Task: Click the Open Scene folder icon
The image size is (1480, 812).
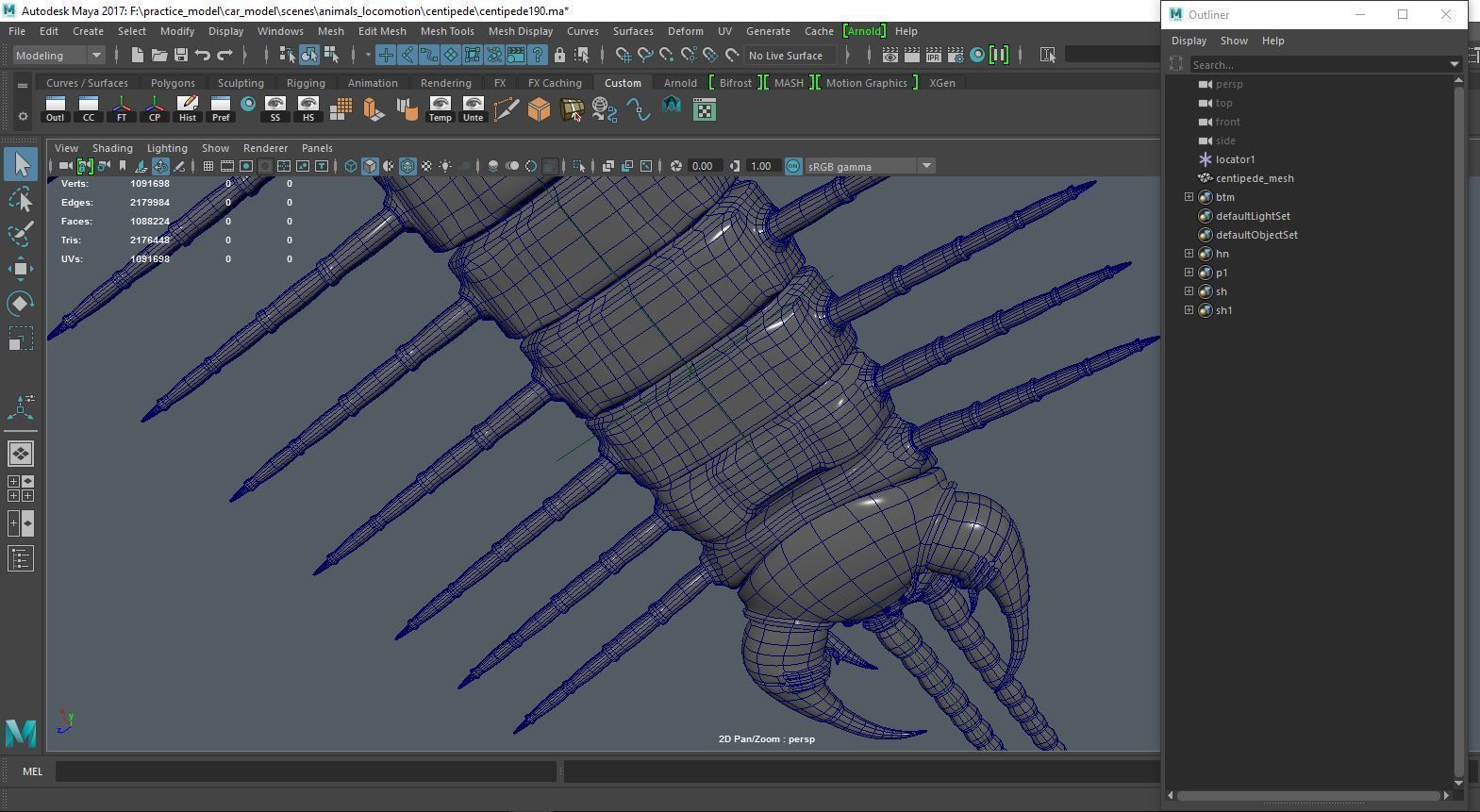Action: pos(159,55)
